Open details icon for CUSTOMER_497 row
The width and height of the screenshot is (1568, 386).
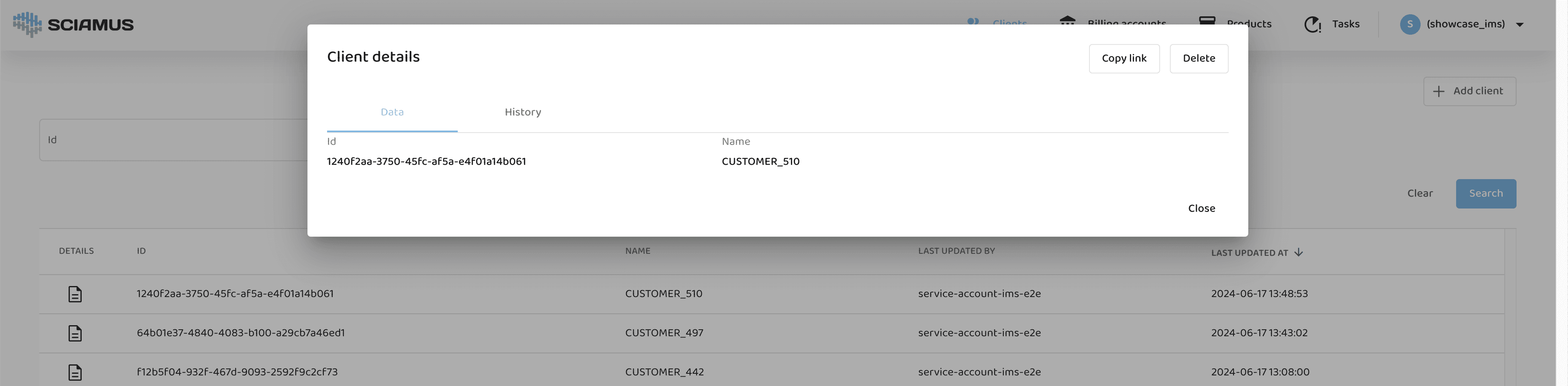pos(75,333)
